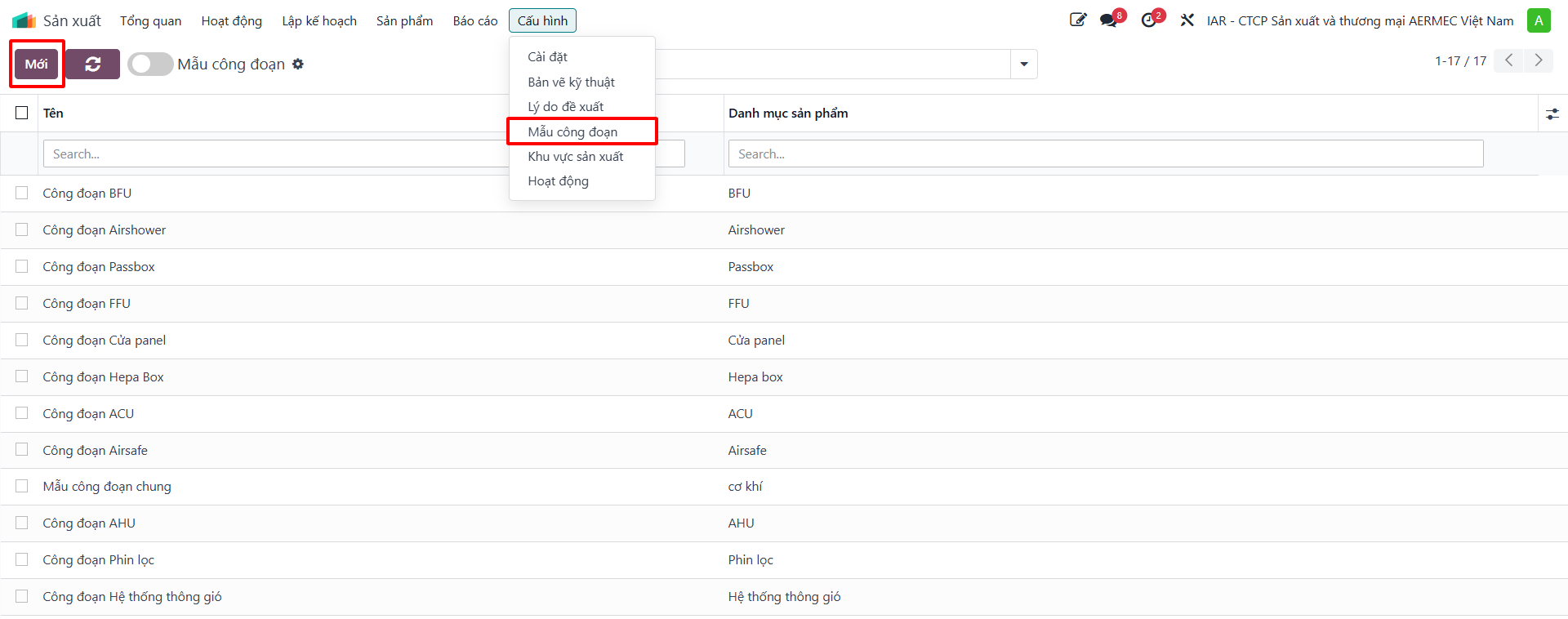Image resolution: width=1568 pixels, height=619 pixels.
Task: Tick the select-all header checkbox
Action: pos(22,113)
